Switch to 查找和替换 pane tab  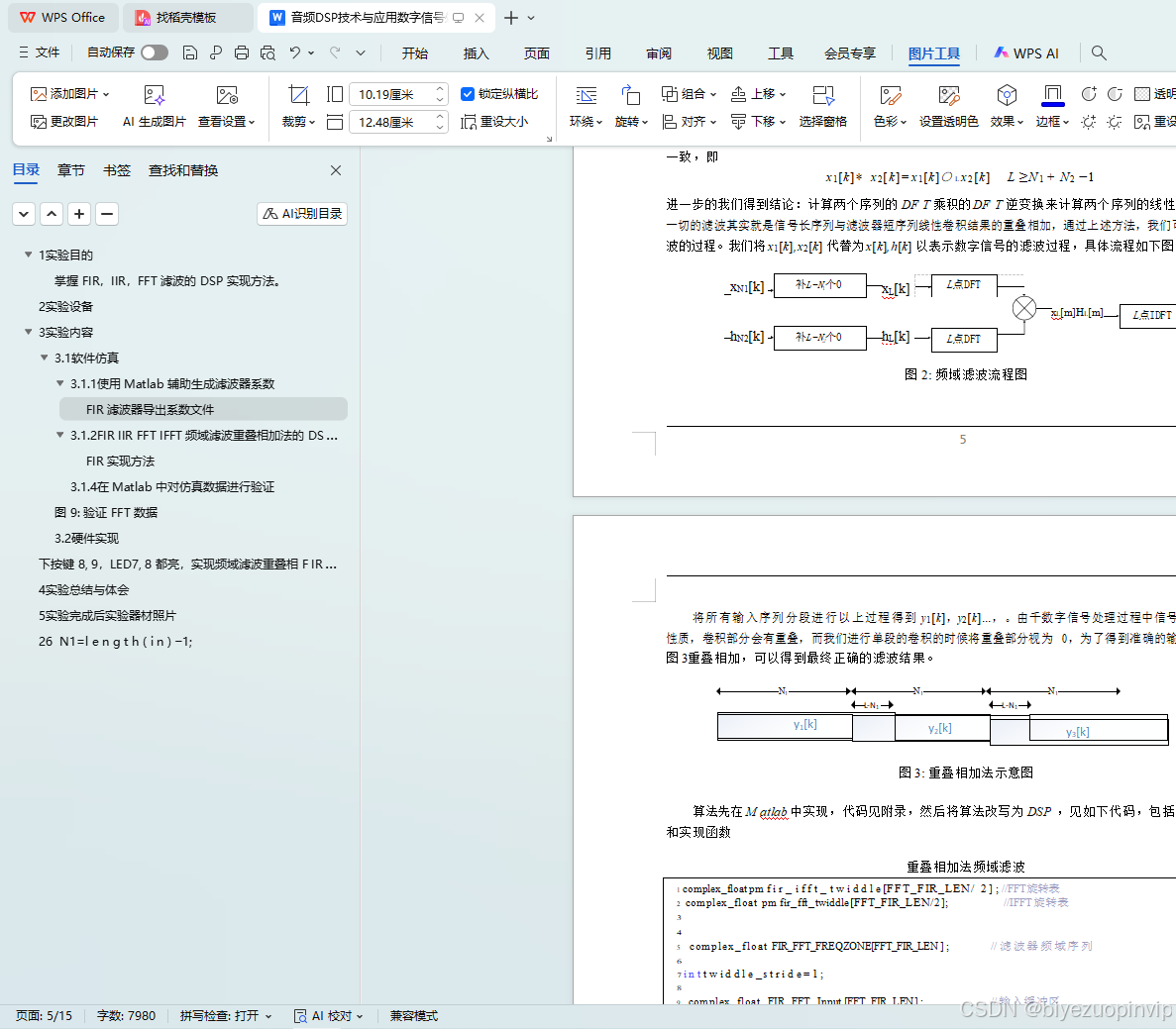183,170
